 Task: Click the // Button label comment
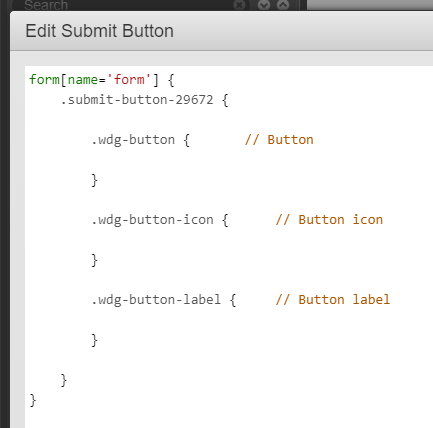point(333,300)
